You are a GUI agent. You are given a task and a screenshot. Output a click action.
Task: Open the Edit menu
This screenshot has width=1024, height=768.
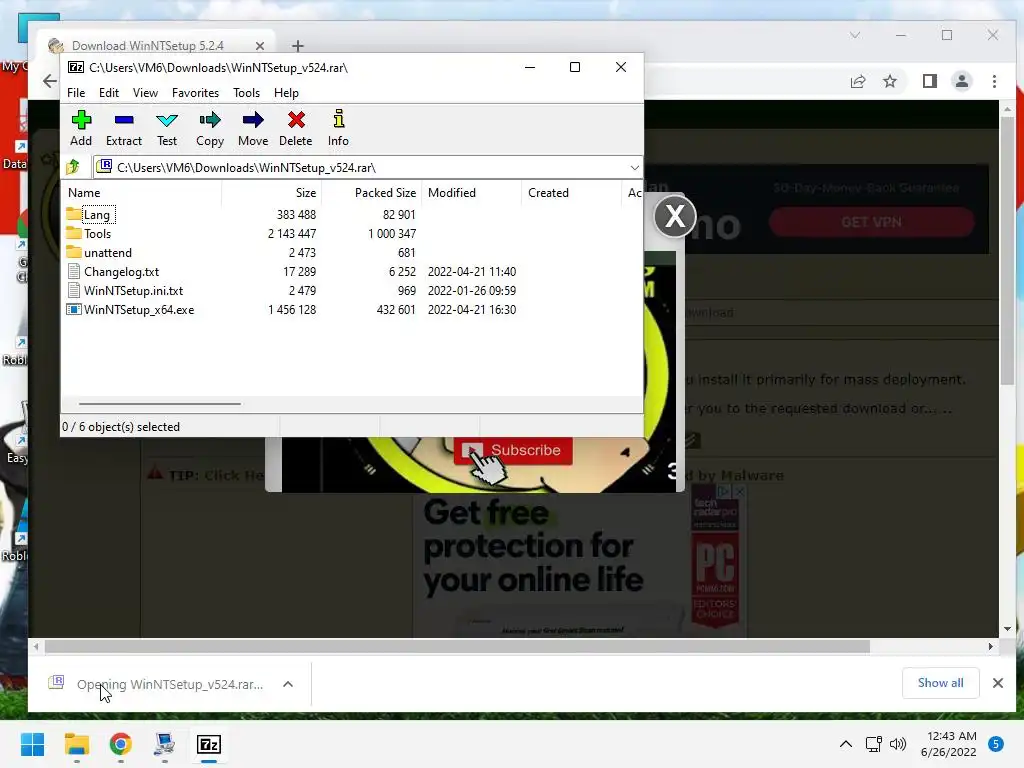109,93
